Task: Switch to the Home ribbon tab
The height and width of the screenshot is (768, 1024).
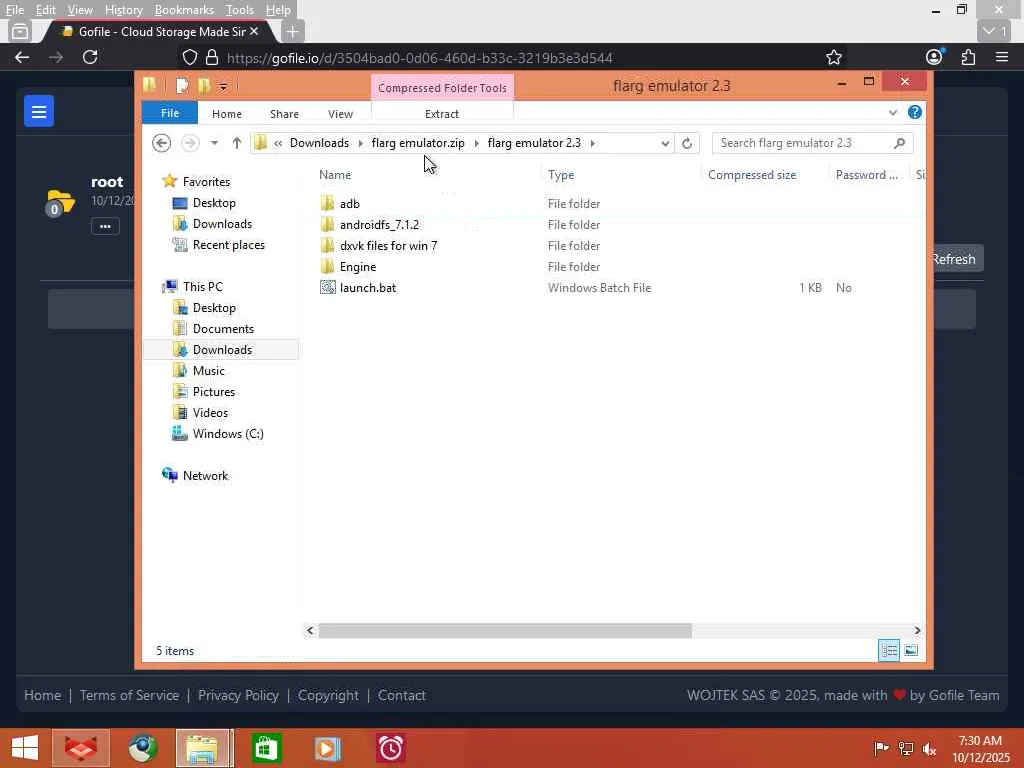Action: [227, 114]
